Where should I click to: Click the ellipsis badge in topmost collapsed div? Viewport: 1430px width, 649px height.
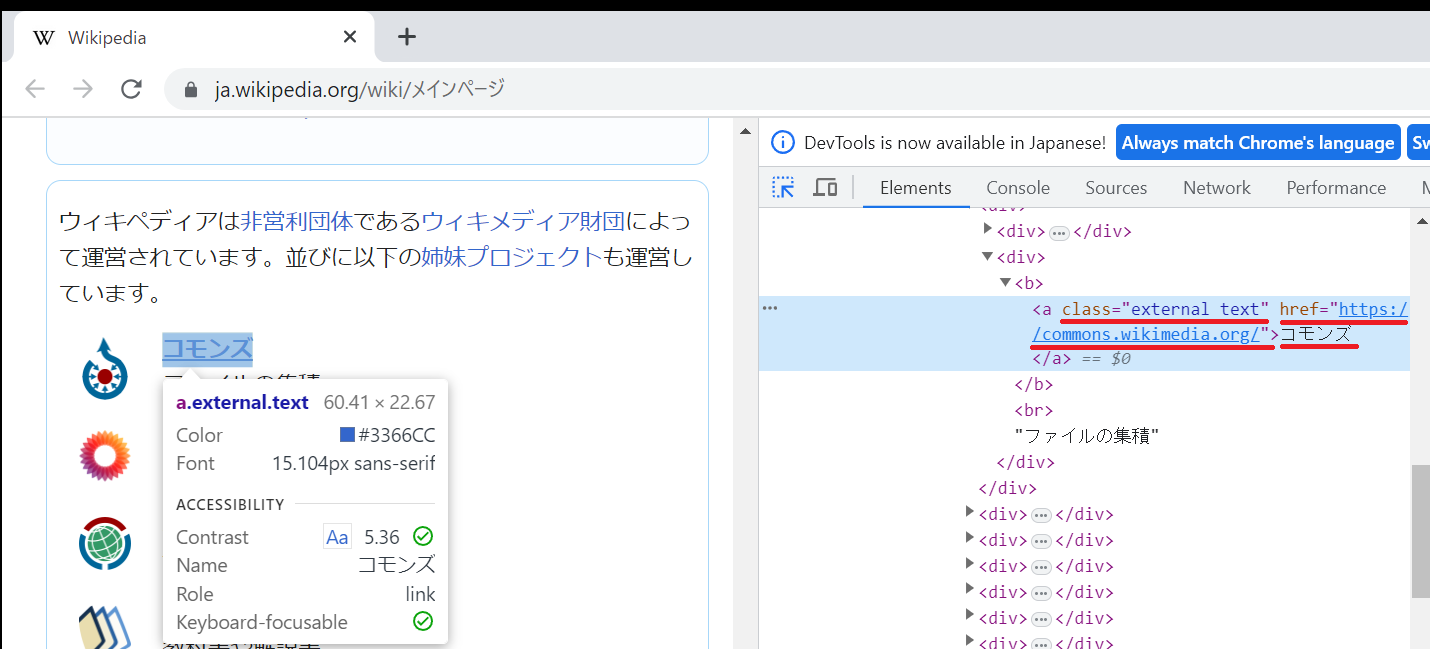click(1060, 233)
